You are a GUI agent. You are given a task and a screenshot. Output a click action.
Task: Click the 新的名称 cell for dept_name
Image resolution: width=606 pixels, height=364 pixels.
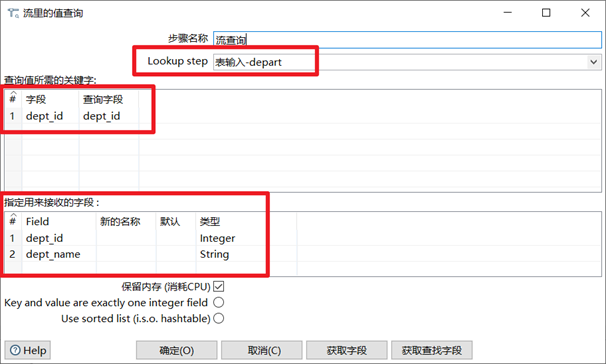(x=126, y=254)
